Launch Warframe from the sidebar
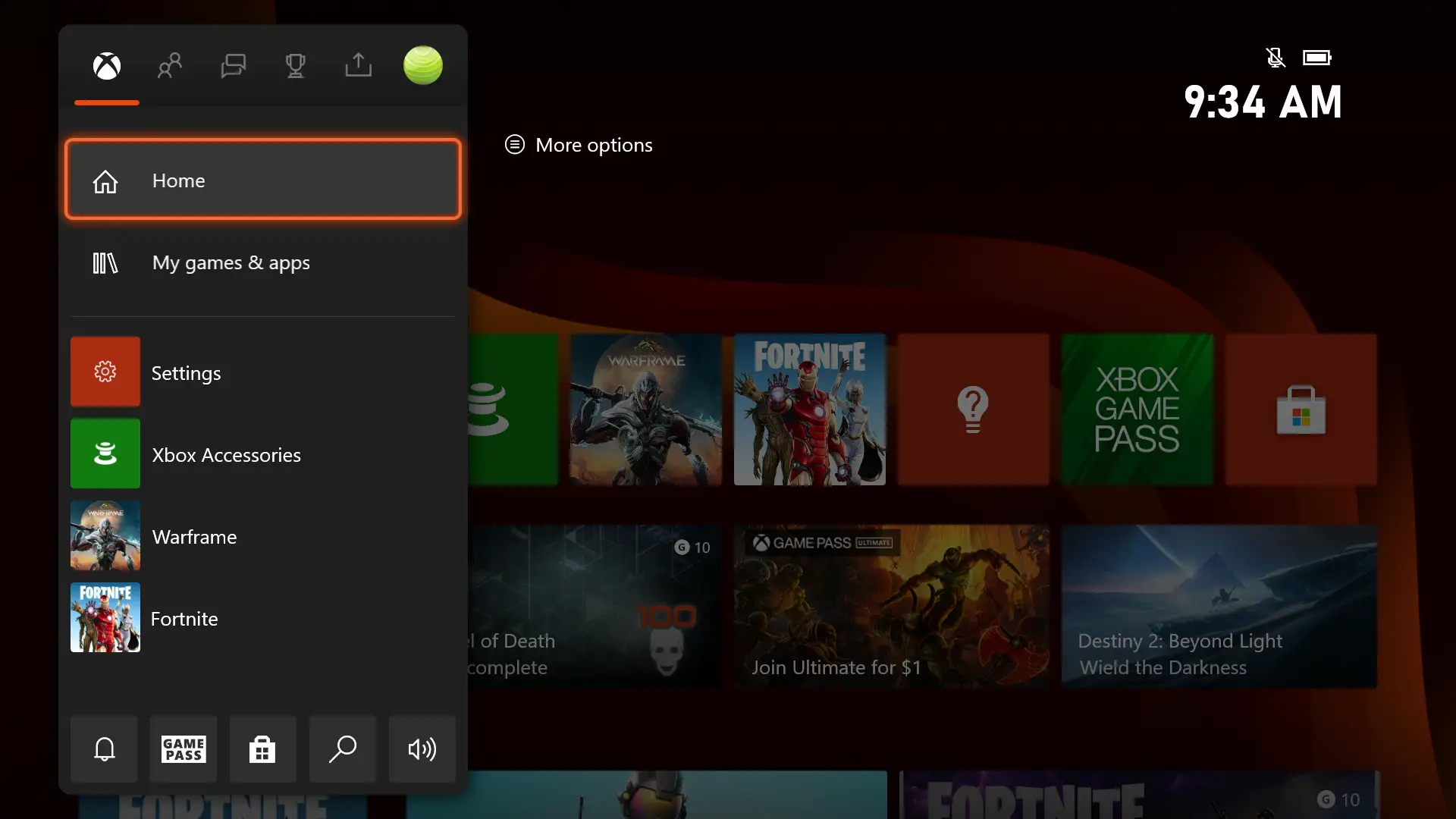The image size is (1456, 819). pyautogui.click(x=194, y=536)
